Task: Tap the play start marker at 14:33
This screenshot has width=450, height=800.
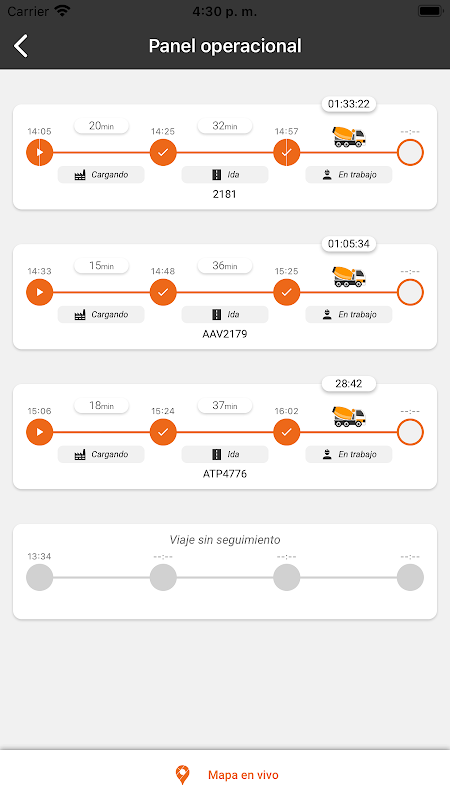Action: (40, 292)
